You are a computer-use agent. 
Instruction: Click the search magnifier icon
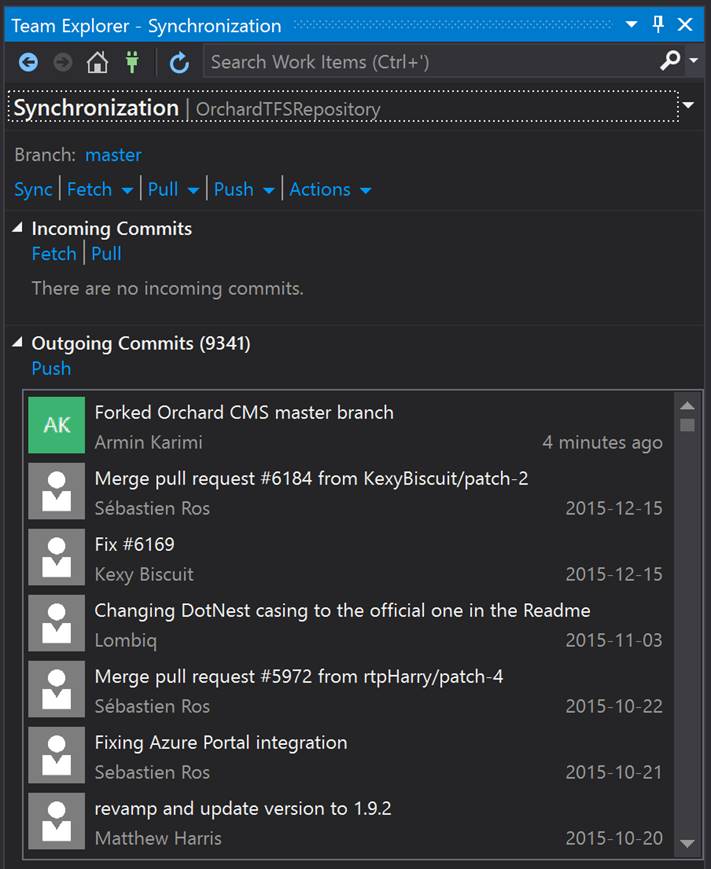point(670,60)
